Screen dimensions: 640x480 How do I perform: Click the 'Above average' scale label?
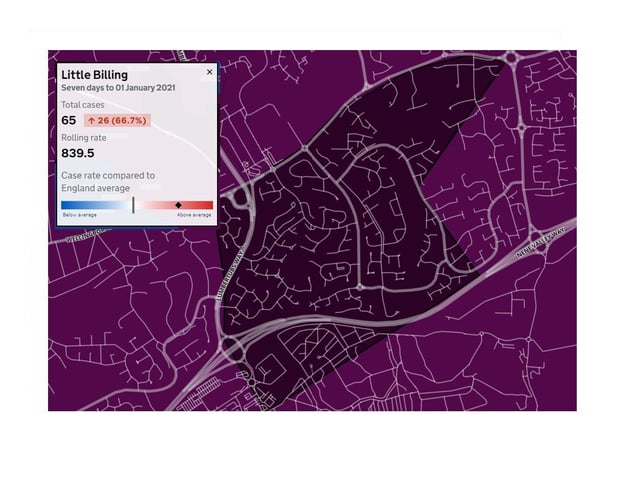194,215
